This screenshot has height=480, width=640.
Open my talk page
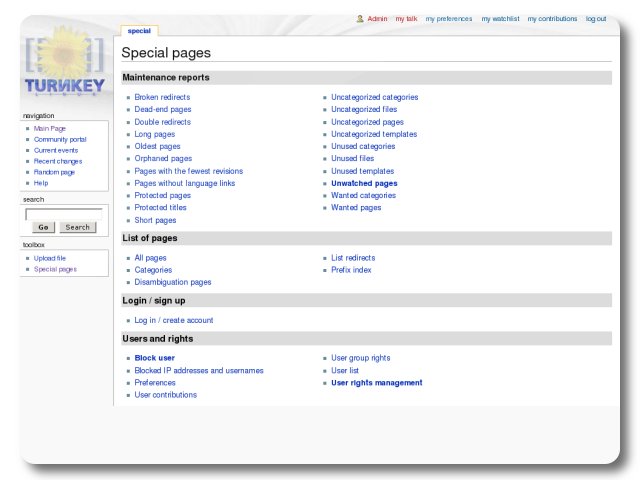click(x=406, y=19)
